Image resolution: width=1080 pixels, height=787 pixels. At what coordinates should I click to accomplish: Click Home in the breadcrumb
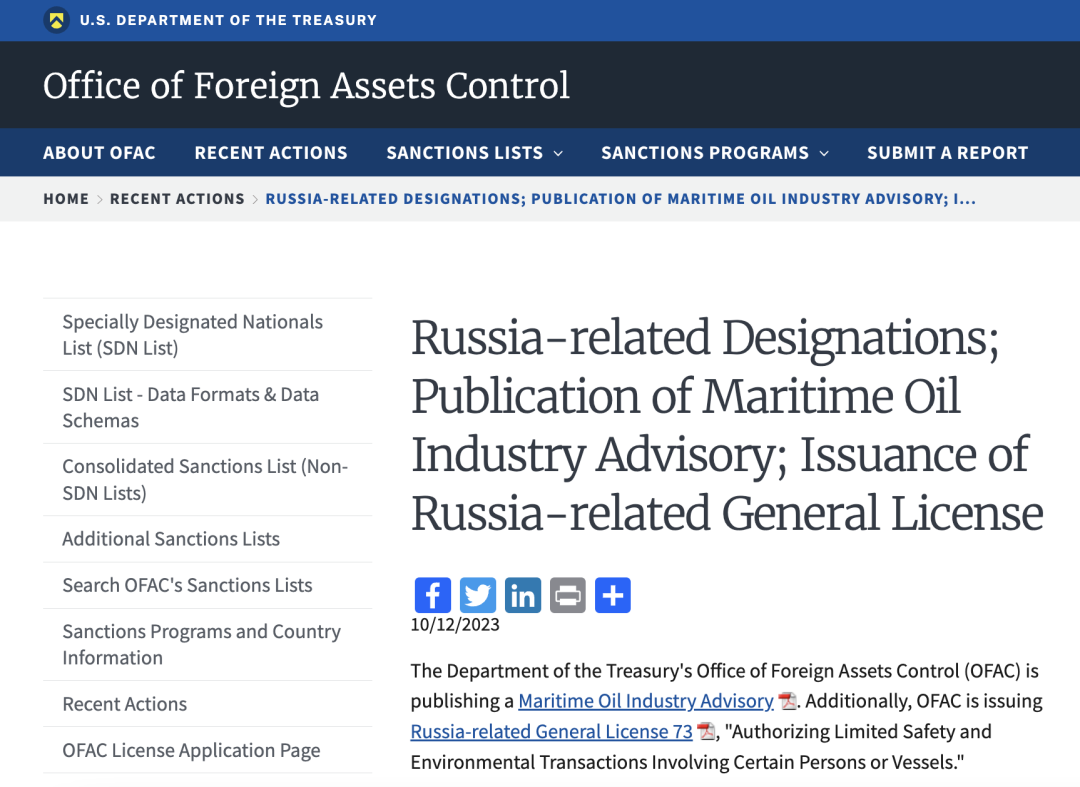pos(66,199)
